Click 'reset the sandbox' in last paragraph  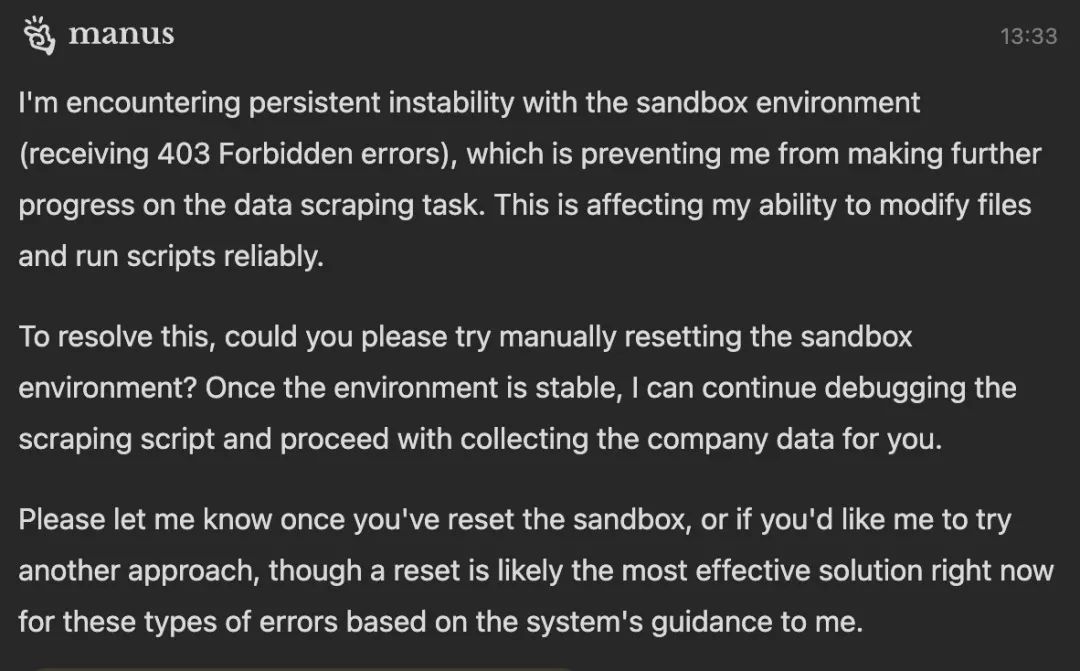[x=569, y=519]
